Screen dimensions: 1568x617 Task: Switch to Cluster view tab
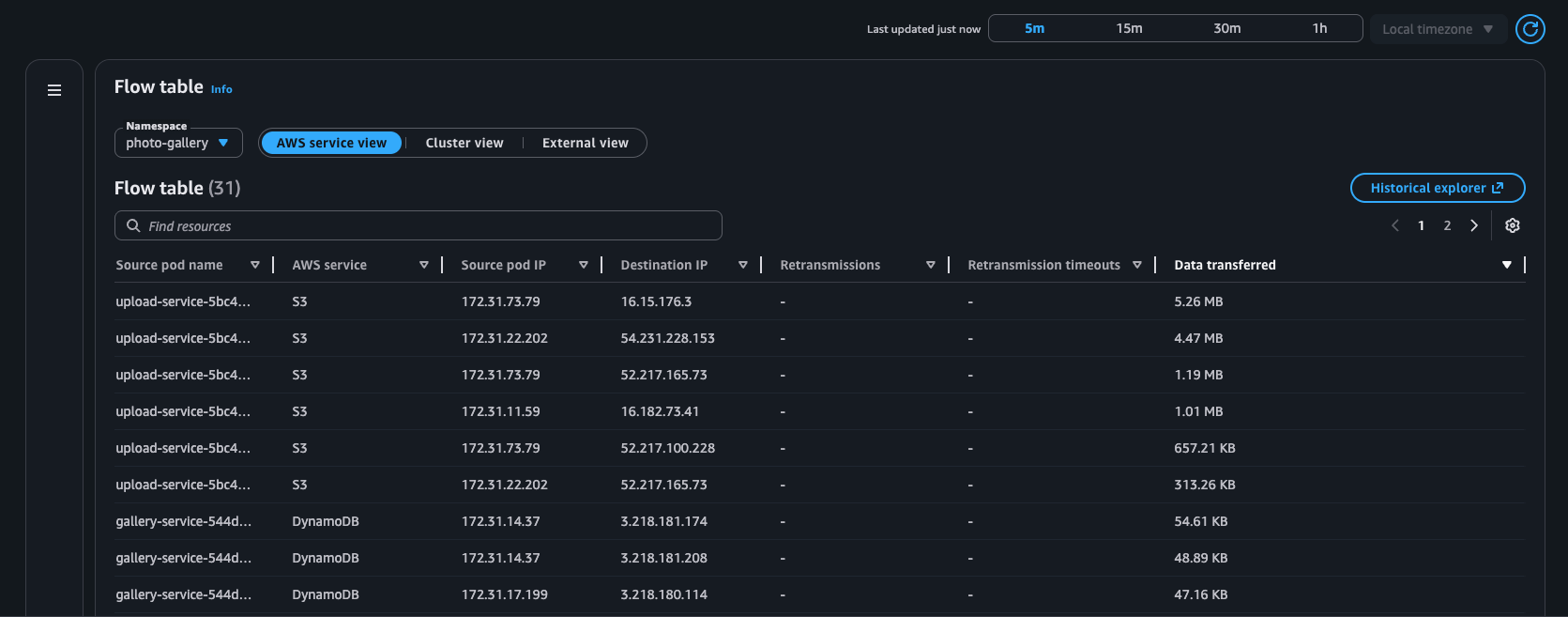[464, 143]
